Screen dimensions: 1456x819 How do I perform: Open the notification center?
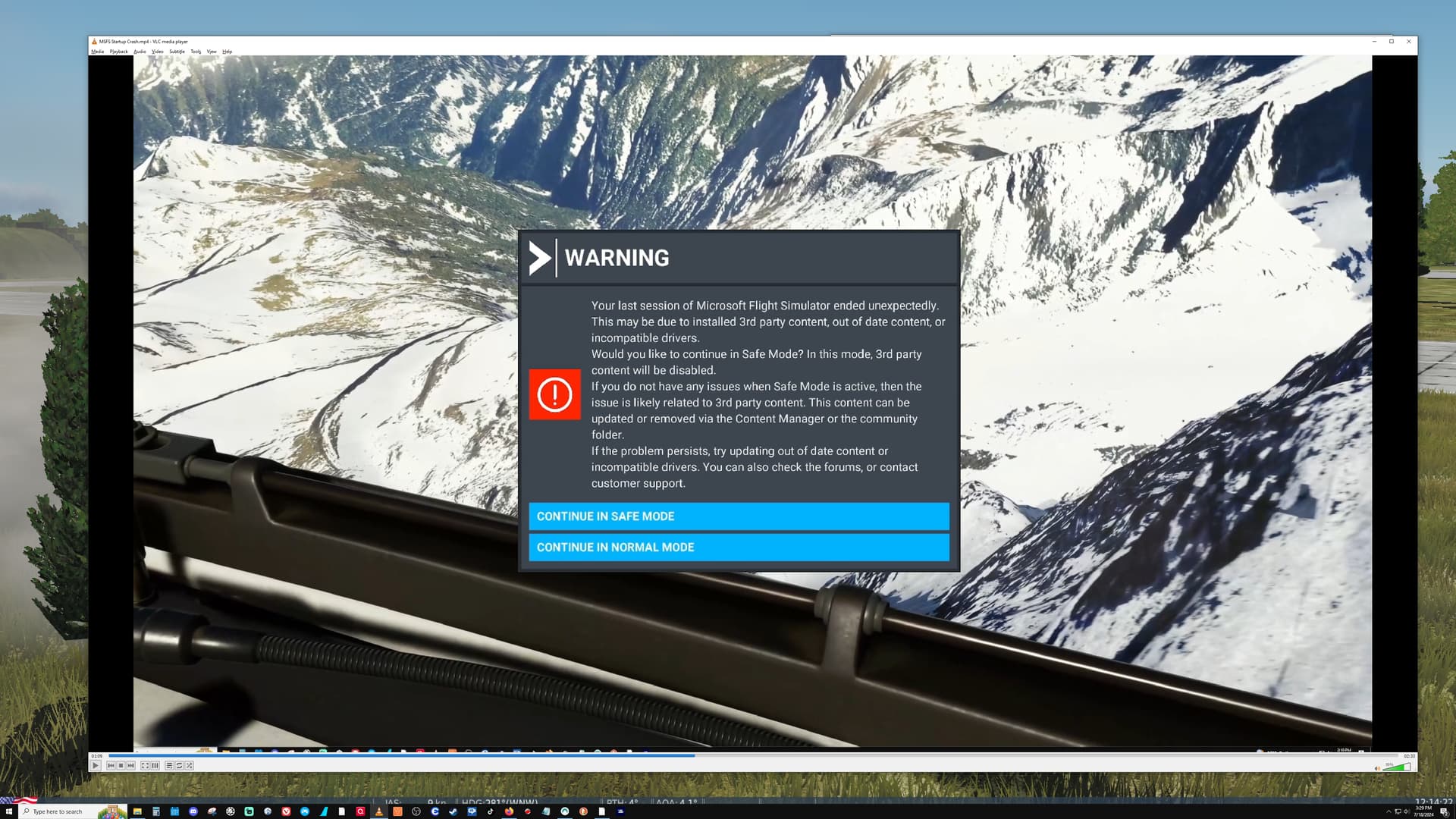pos(1445,812)
